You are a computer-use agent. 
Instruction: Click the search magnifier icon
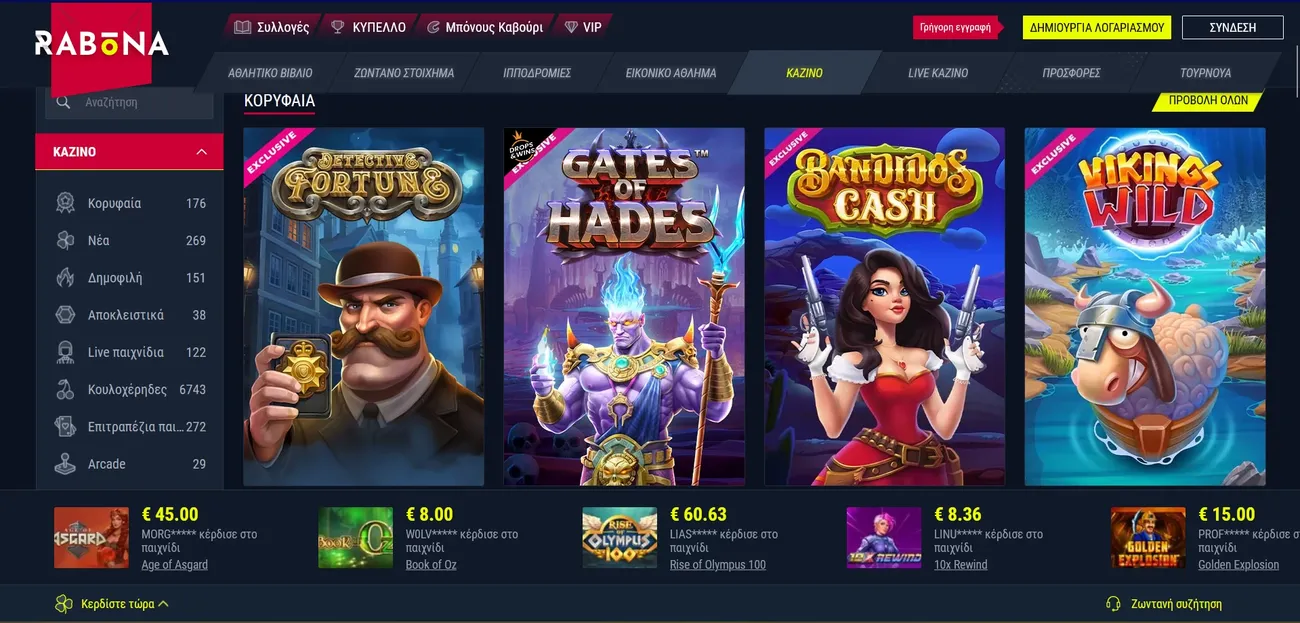(63, 102)
